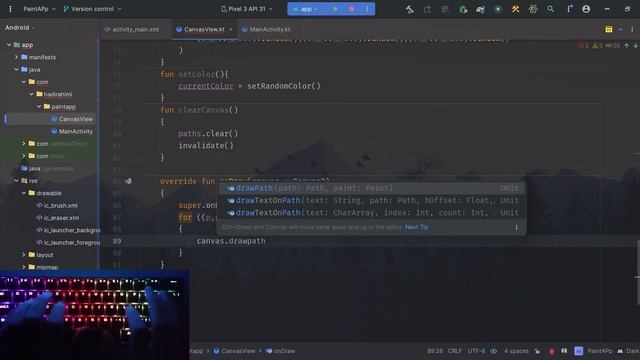Open the Device Manager icon
Image resolution: width=640 pixels, height=360 pixels.
click(498, 9)
